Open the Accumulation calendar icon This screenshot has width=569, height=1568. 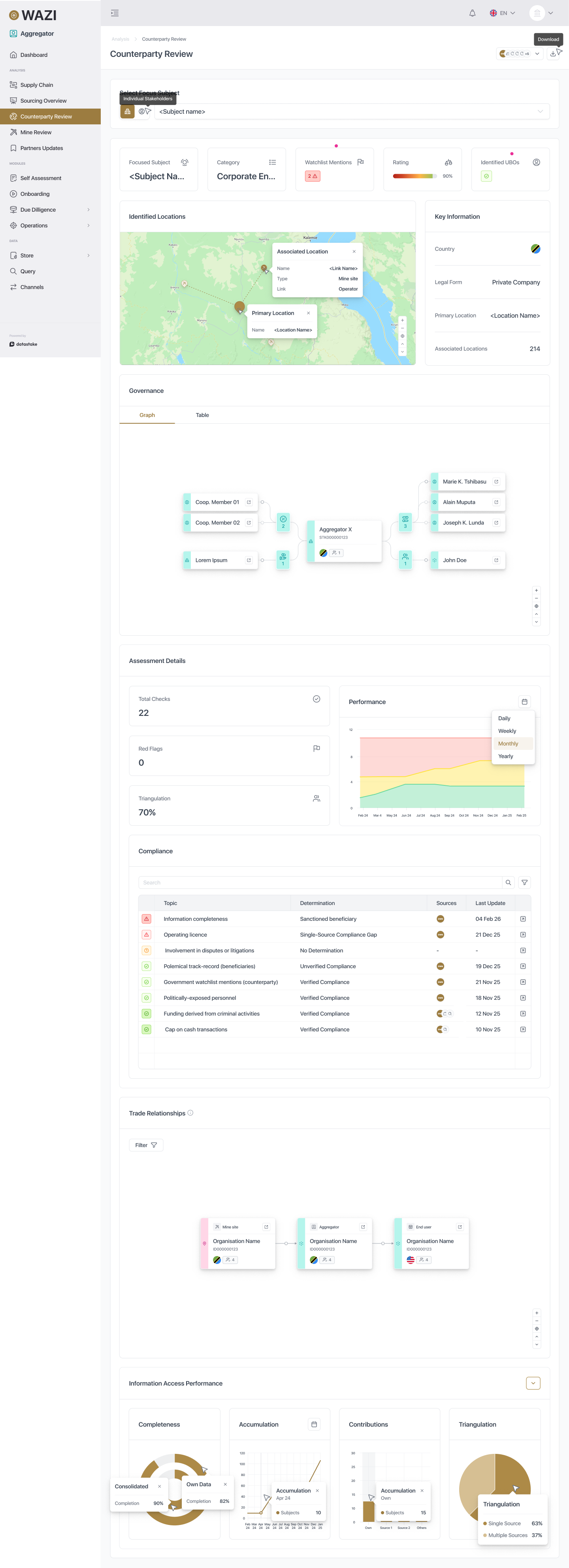tap(315, 1424)
